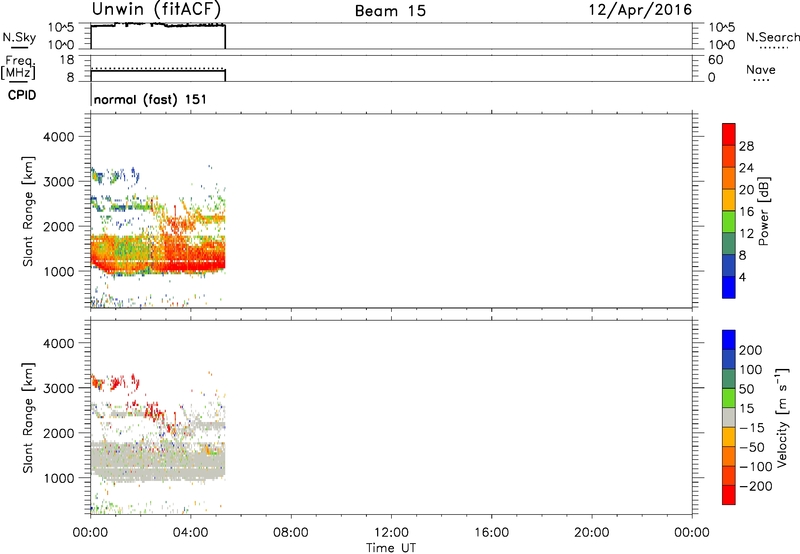Viewport: 800px width, 554px height.
Task: Click the Power colorbar blue bottom segment
Action: (x=729, y=287)
